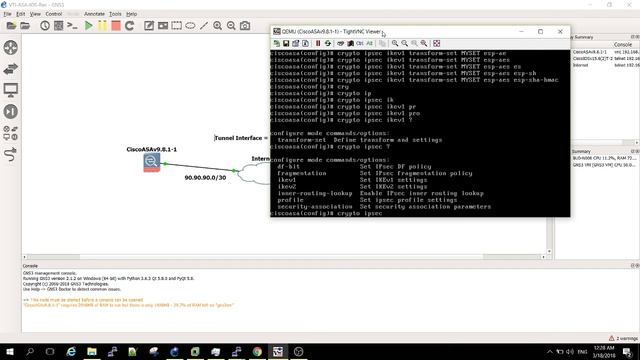Click the 2 warnings status indicator

pos(623,338)
